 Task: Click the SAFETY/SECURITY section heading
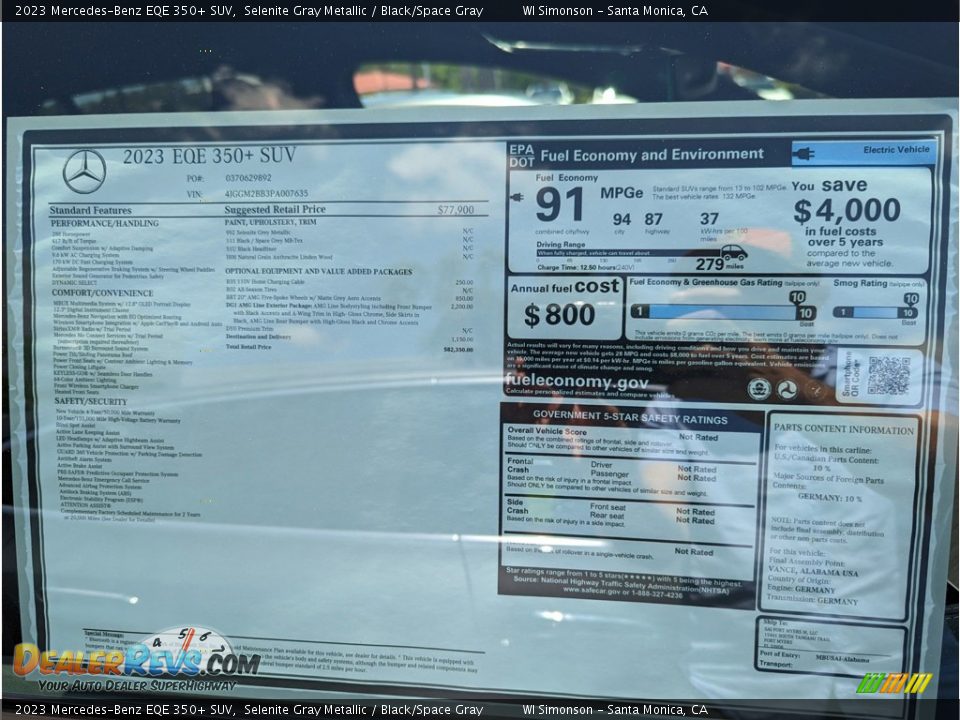click(x=91, y=402)
